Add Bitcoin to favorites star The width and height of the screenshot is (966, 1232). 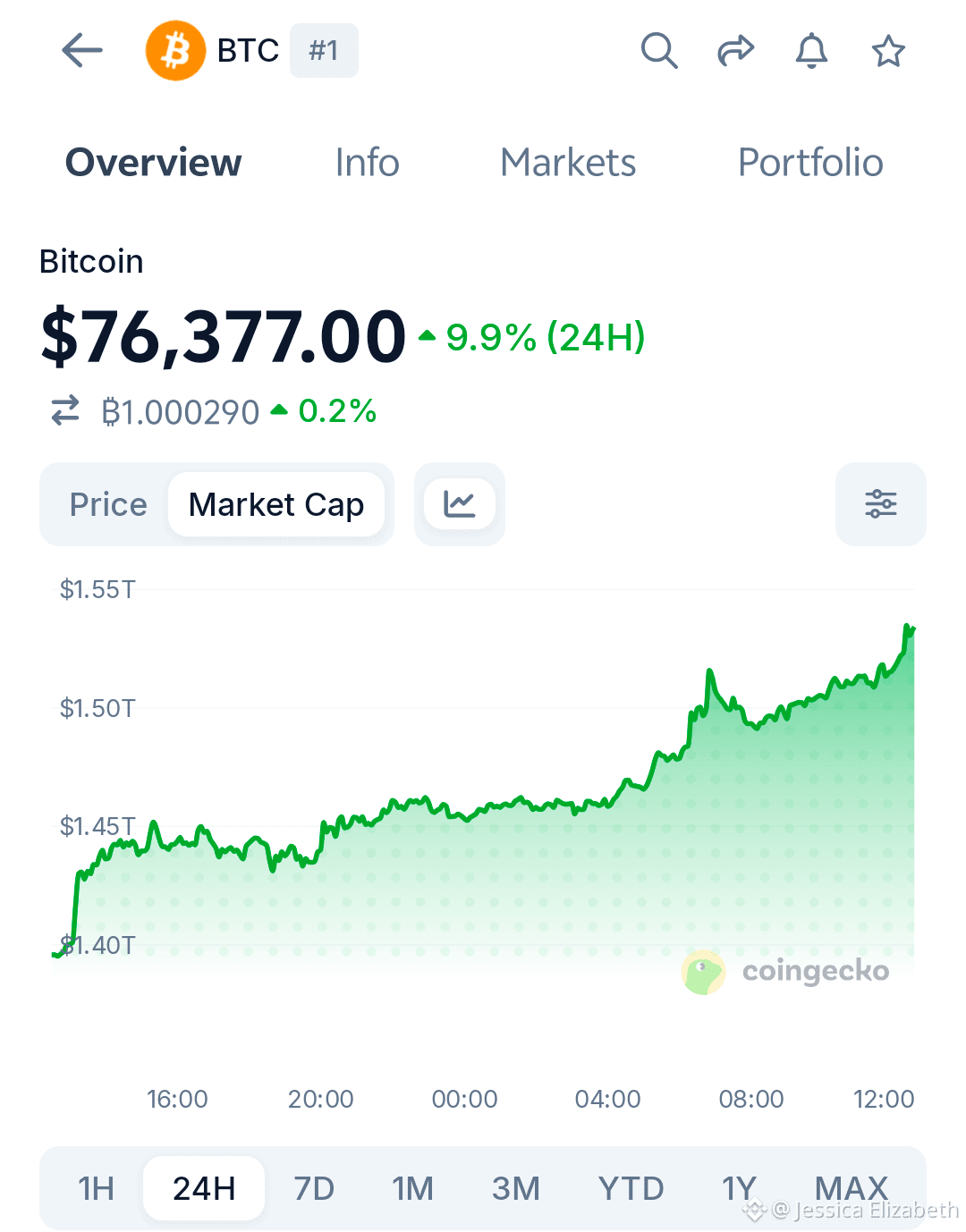point(888,51)
